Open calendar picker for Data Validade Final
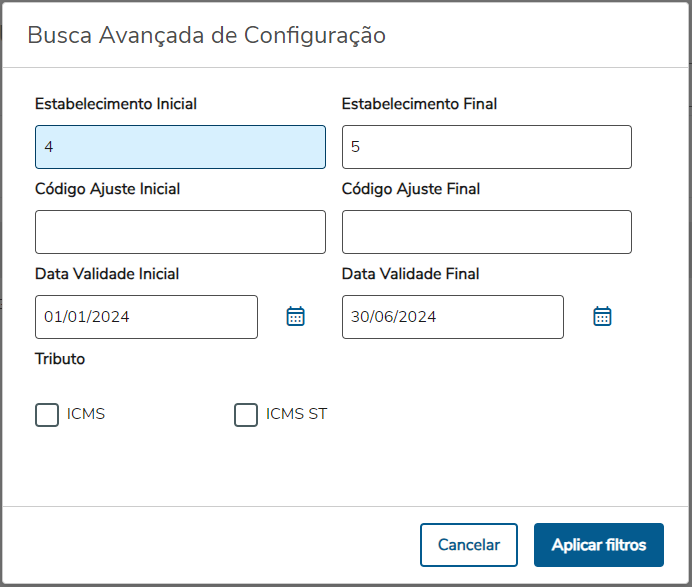692x587 pixels. (x=602, y=317)
